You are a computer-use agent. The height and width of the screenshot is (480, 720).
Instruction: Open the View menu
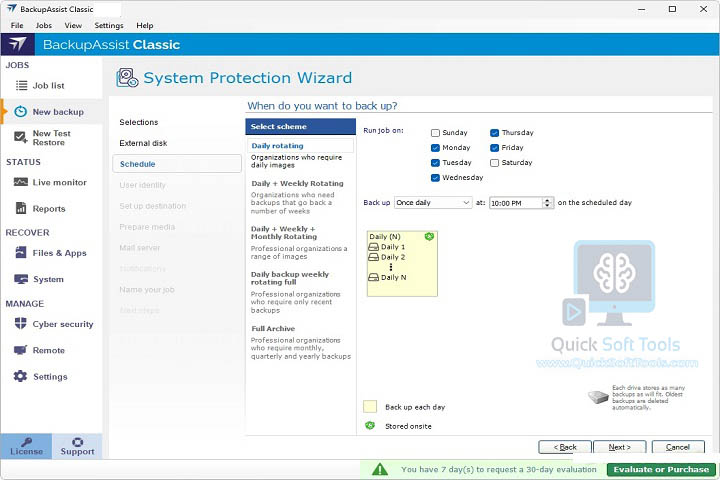[73, 25]
